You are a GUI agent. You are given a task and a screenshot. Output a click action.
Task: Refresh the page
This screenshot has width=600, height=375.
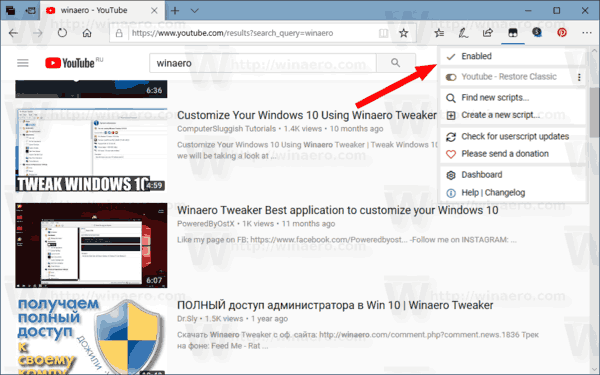pos(62,33)
